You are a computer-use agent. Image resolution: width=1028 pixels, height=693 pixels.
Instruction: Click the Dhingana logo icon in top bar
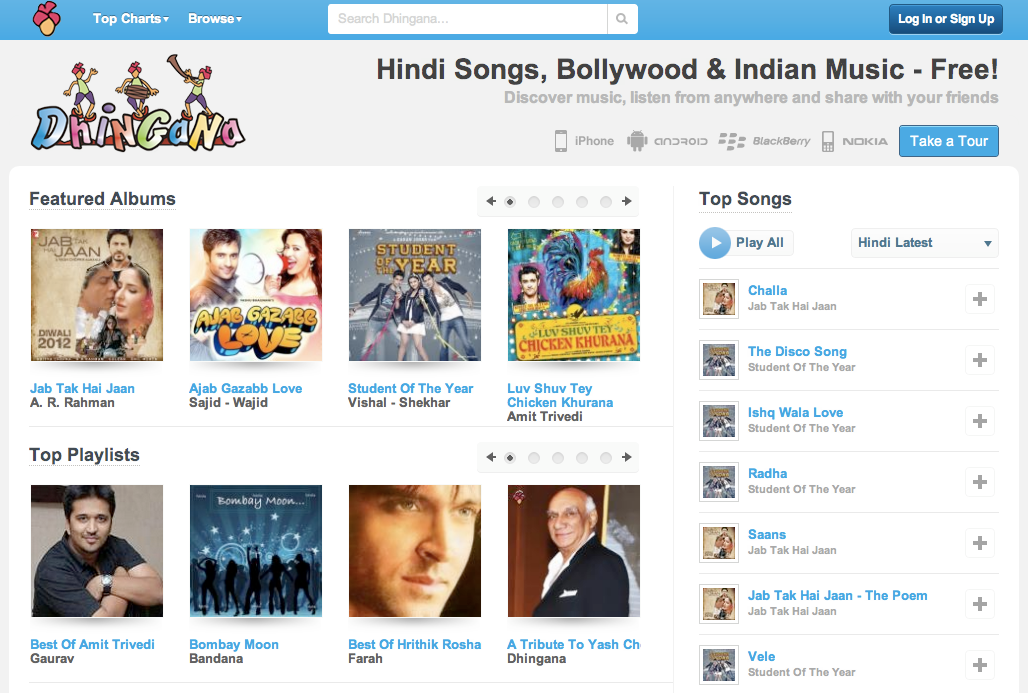(46, 19)
